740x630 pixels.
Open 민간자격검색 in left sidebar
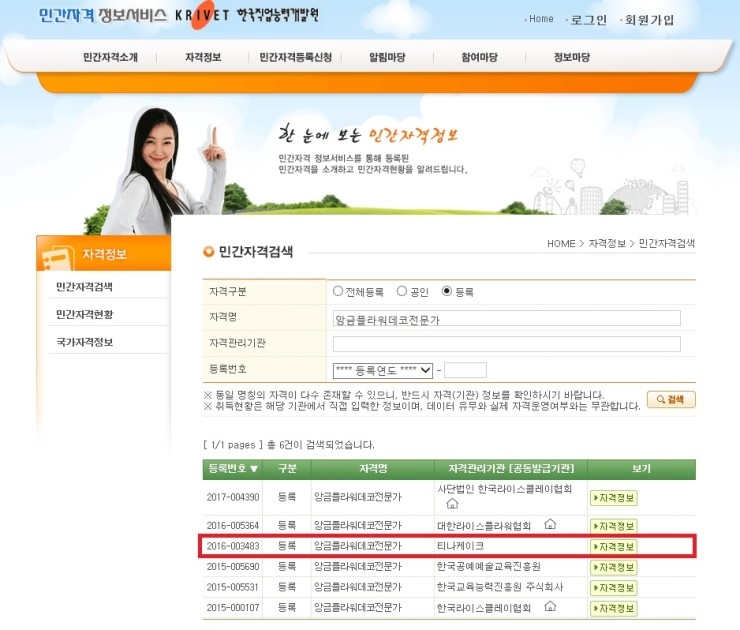pyautogui.click(x=84, y=287)
